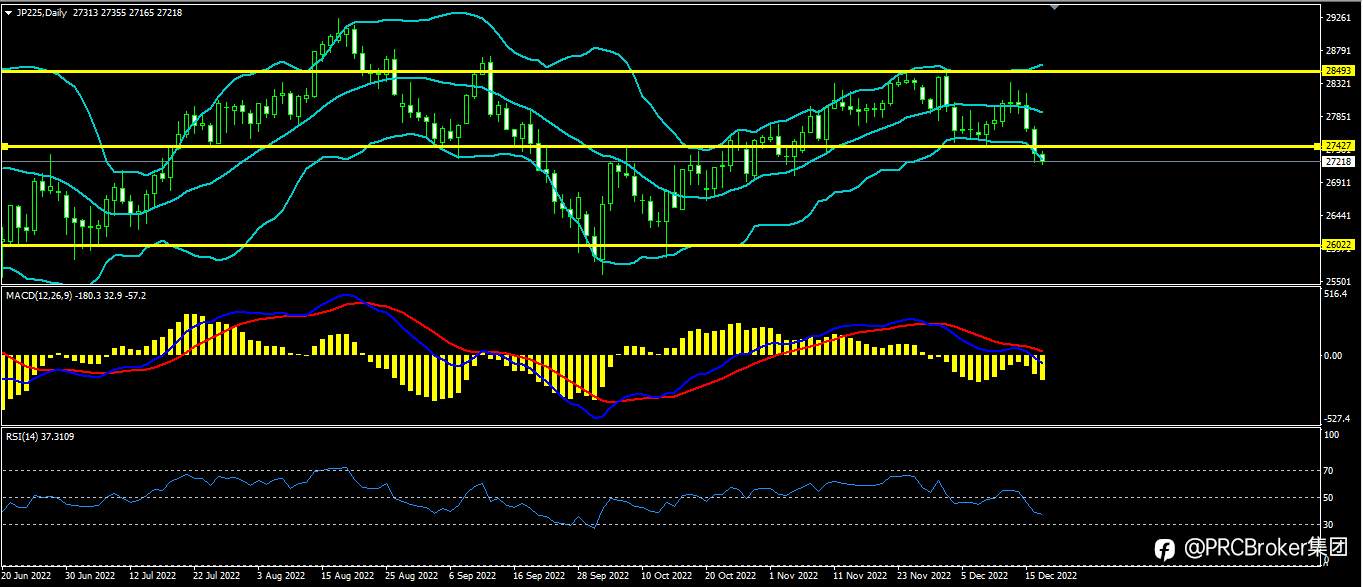Viewport: 1363px width, 587px height.
Task: Click the 15 Aug 2022 date label
Action: tap(347, 576)
